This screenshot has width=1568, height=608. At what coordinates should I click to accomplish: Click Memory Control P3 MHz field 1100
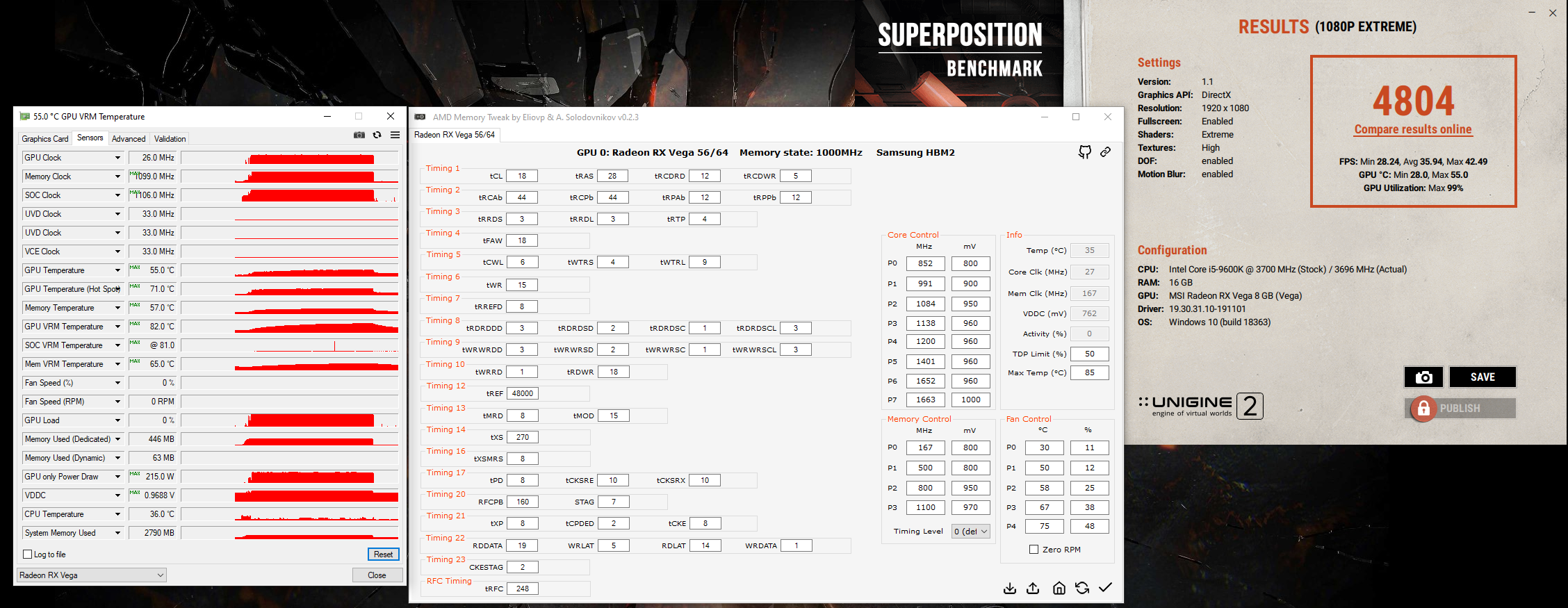point(926,507)
